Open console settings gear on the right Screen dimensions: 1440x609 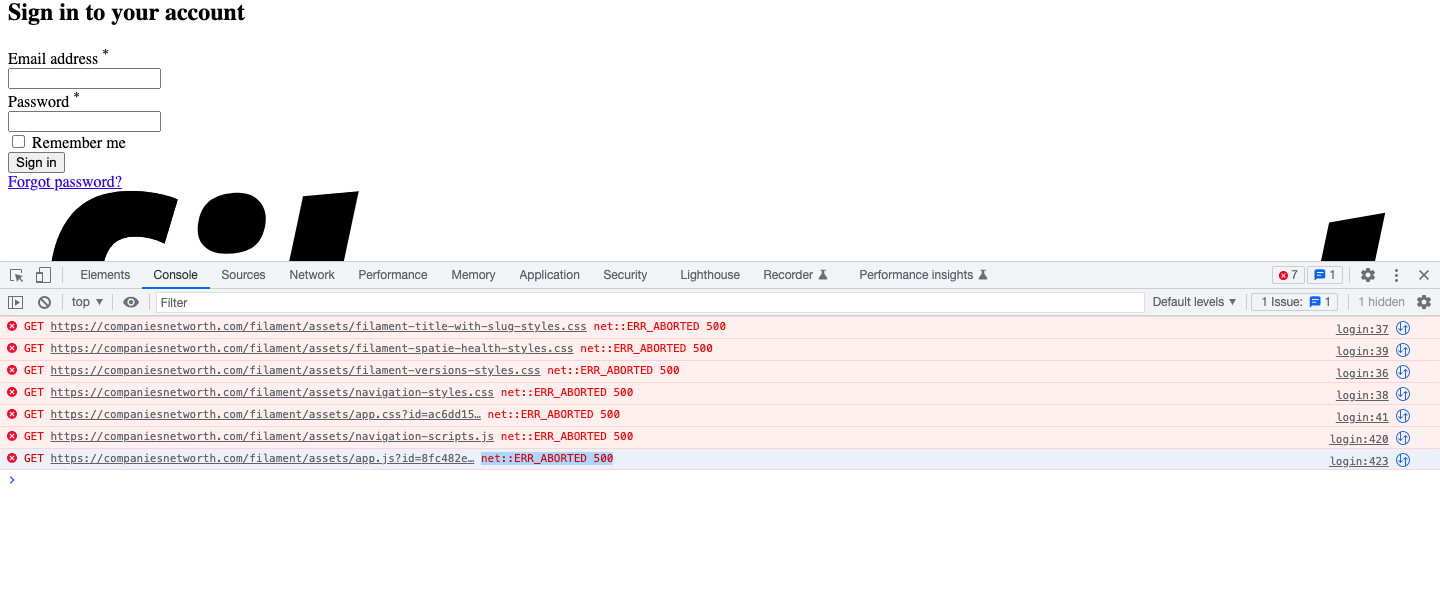click(1424, 301)
